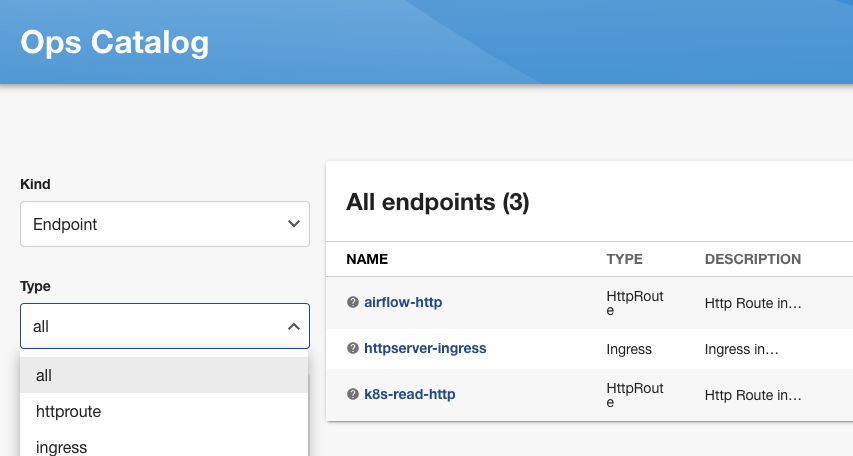Click the help icon beside airflow-http
This screenshot has height=456, width=853.
point(353,302)
